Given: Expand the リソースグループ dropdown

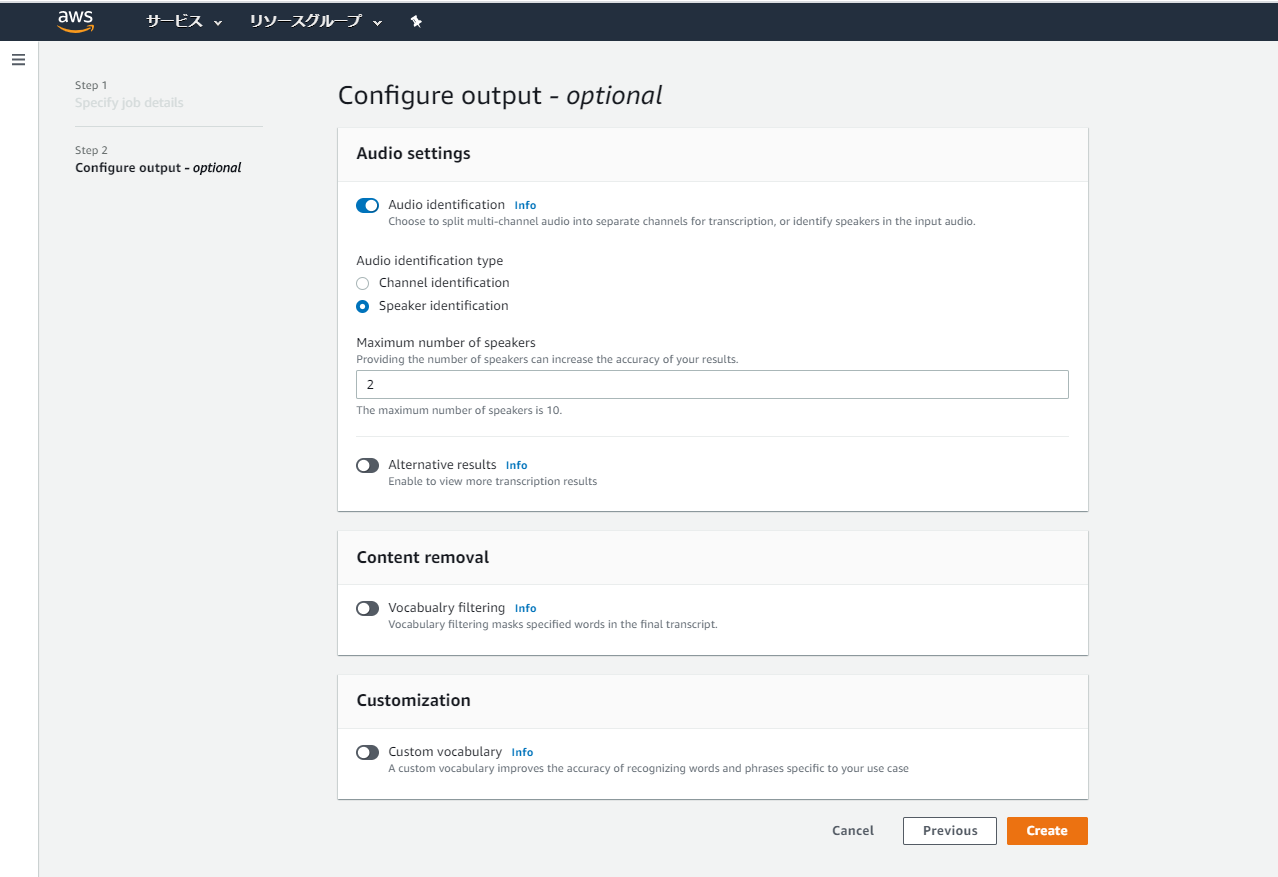Looking at the screenshot, I should click(315, 21).
